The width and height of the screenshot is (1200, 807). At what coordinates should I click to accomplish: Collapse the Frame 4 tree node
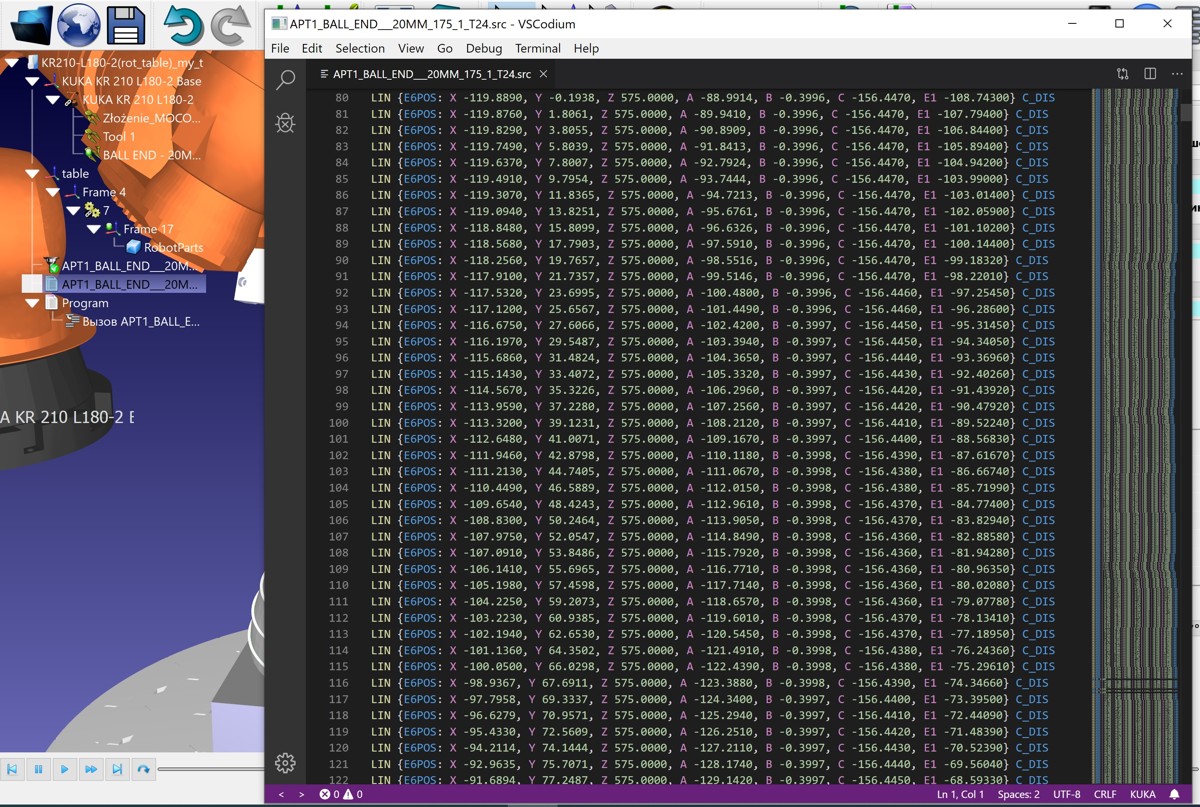click(x=53, y=192)
